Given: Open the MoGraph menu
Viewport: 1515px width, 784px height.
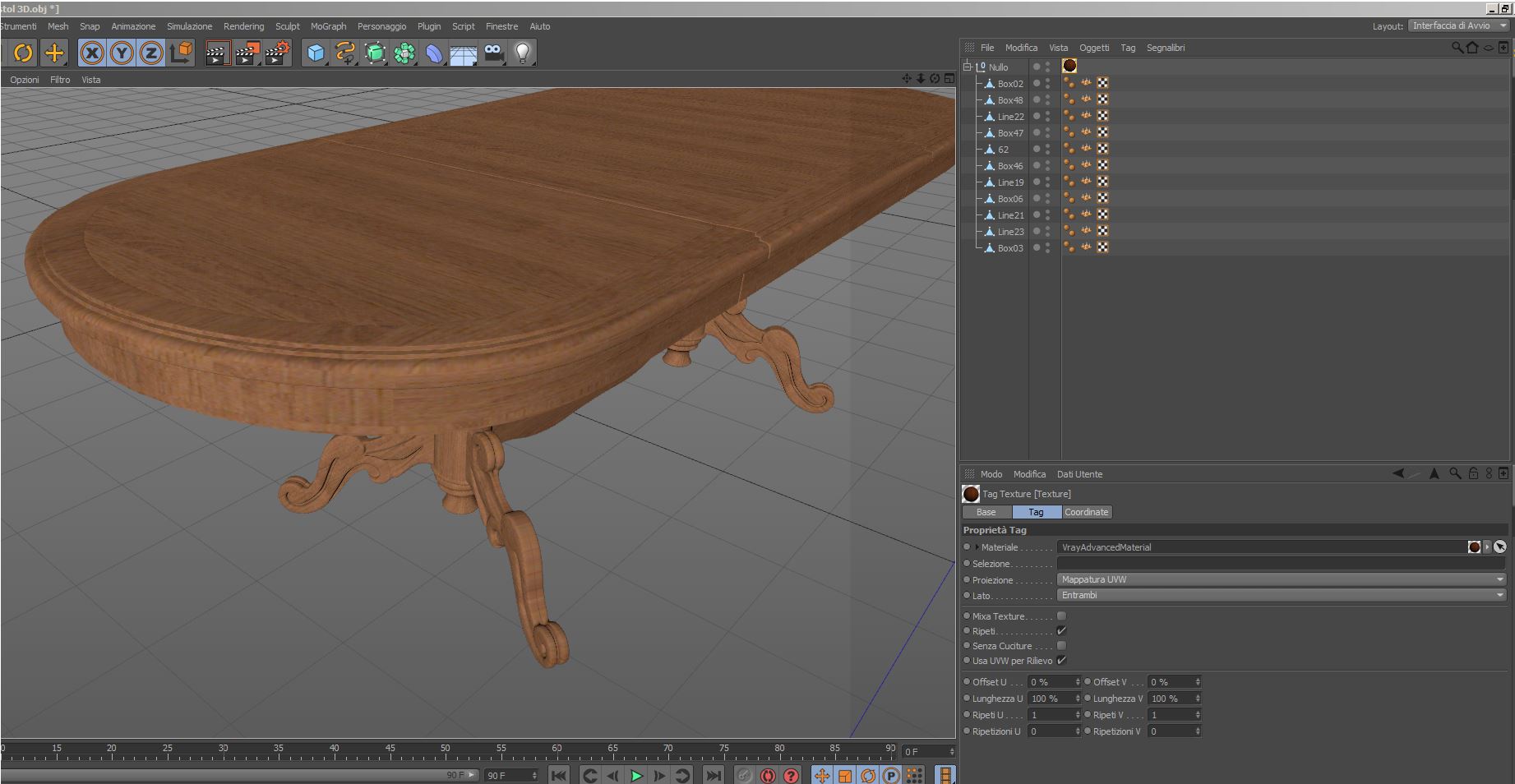Looking at the screenshot, I should [x=328, y=26].
